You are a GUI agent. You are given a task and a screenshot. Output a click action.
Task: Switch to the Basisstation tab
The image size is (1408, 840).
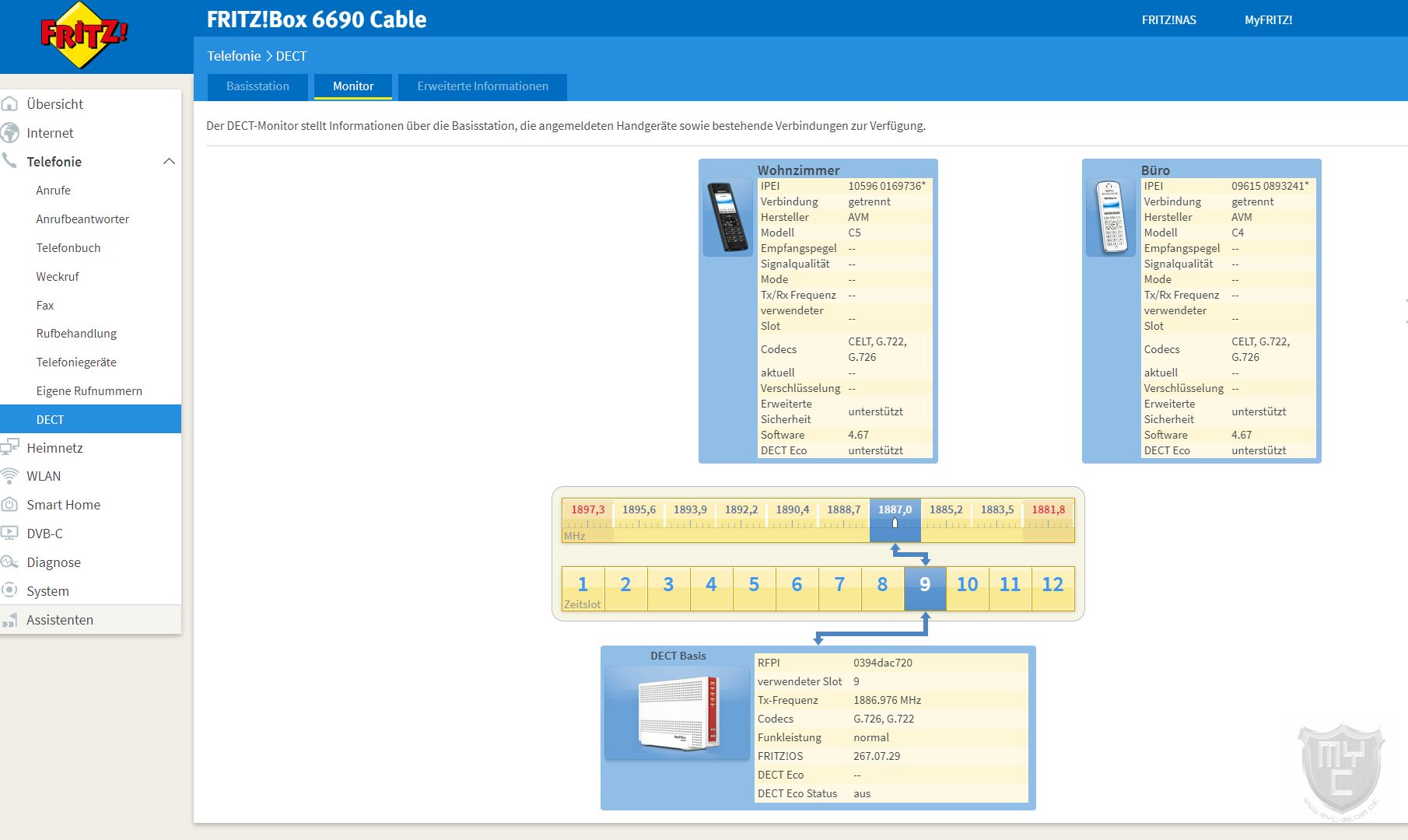pyautogui.click(x=257, y=86)
